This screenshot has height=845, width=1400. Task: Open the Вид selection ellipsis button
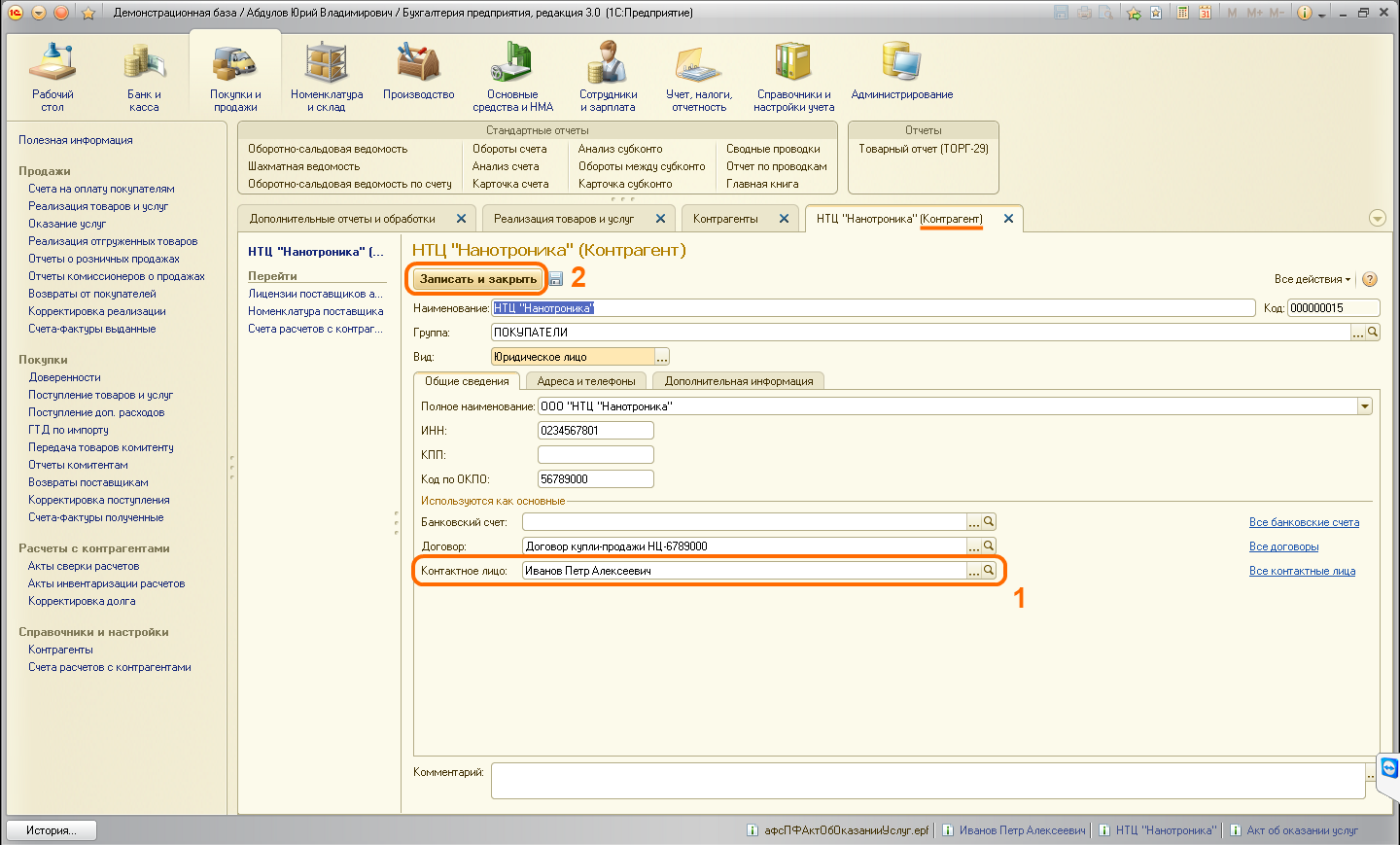point(662,357)
